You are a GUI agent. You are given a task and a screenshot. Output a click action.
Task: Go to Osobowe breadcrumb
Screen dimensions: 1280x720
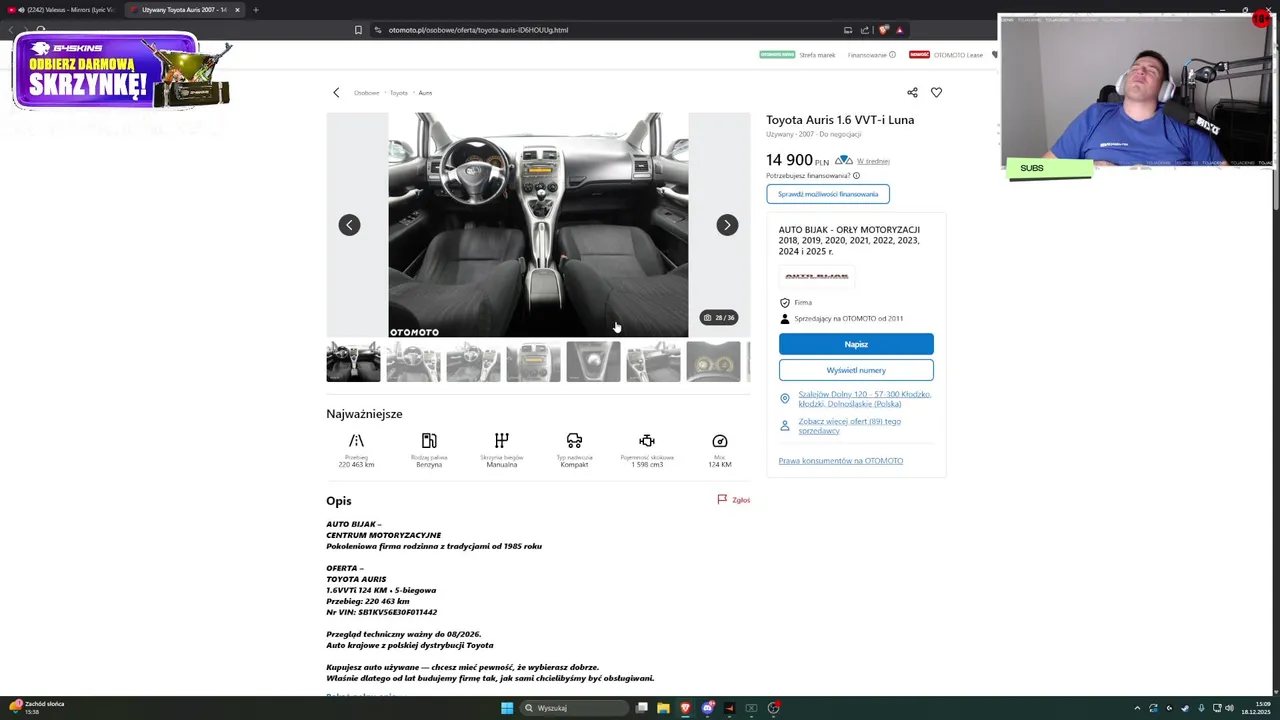point(366,93)
